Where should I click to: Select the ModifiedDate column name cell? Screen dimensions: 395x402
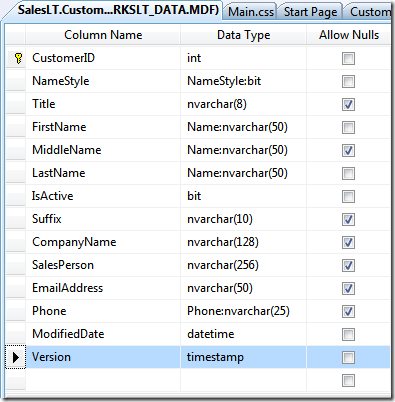point(103,334)
